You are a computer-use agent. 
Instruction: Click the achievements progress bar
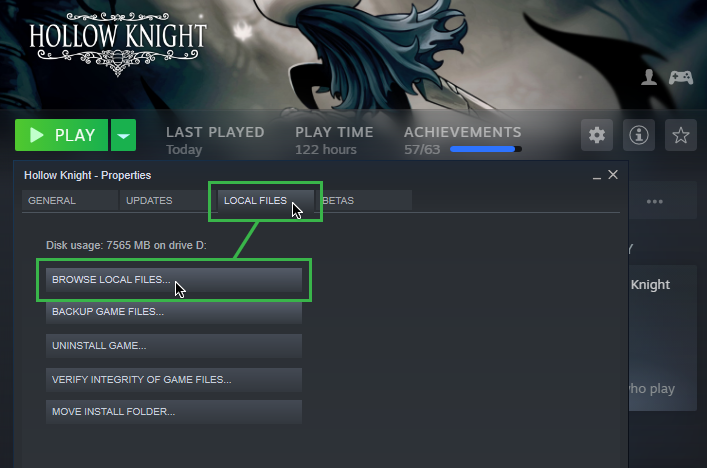click(486, 149)
